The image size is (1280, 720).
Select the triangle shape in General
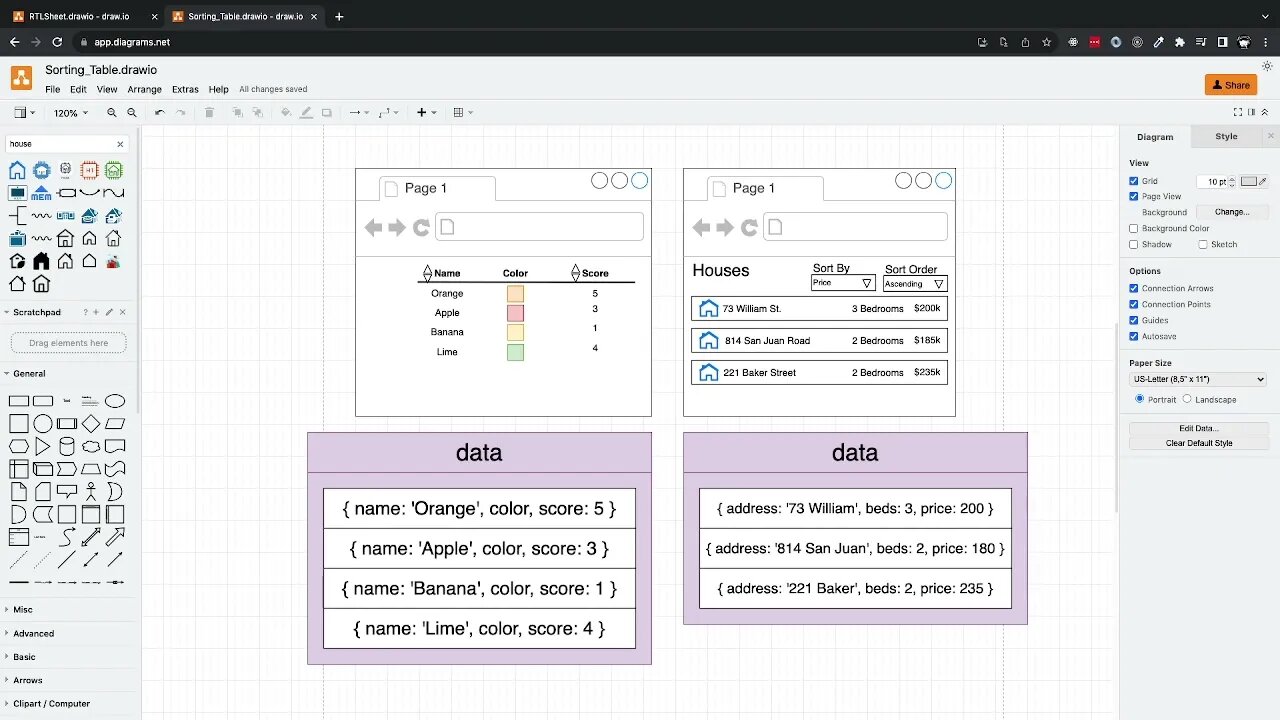43,446
